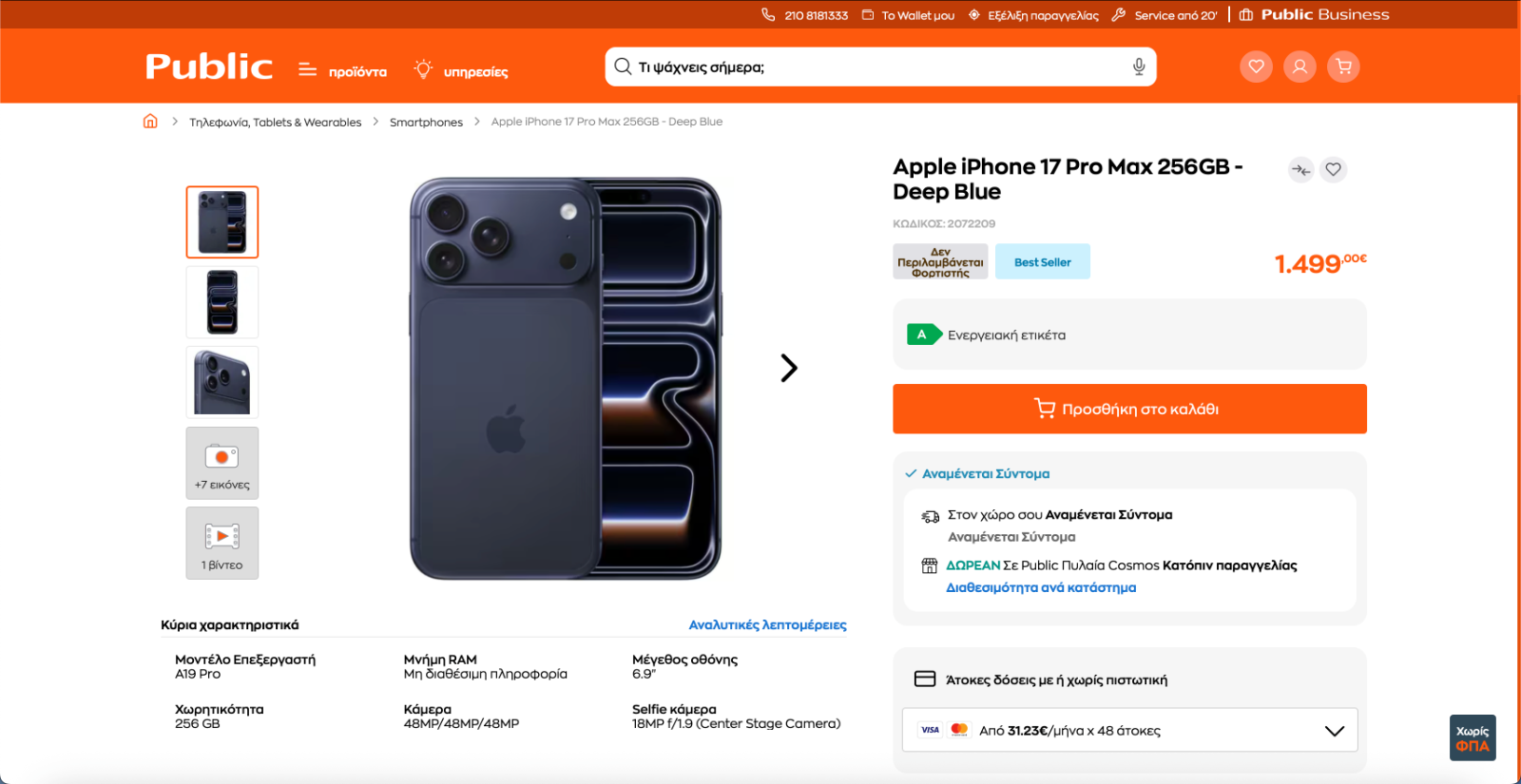Open the υπηρεσίες services menu
Image resolution: width=1521 pixels, height=784 pixels.
(461, 70)
